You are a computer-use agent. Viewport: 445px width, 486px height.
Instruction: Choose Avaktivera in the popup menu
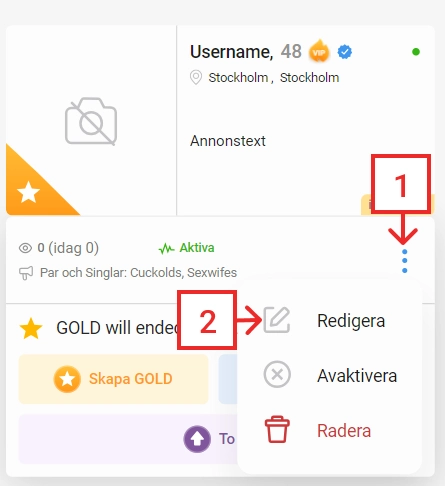pyautogui.click(x=357, y=376)
